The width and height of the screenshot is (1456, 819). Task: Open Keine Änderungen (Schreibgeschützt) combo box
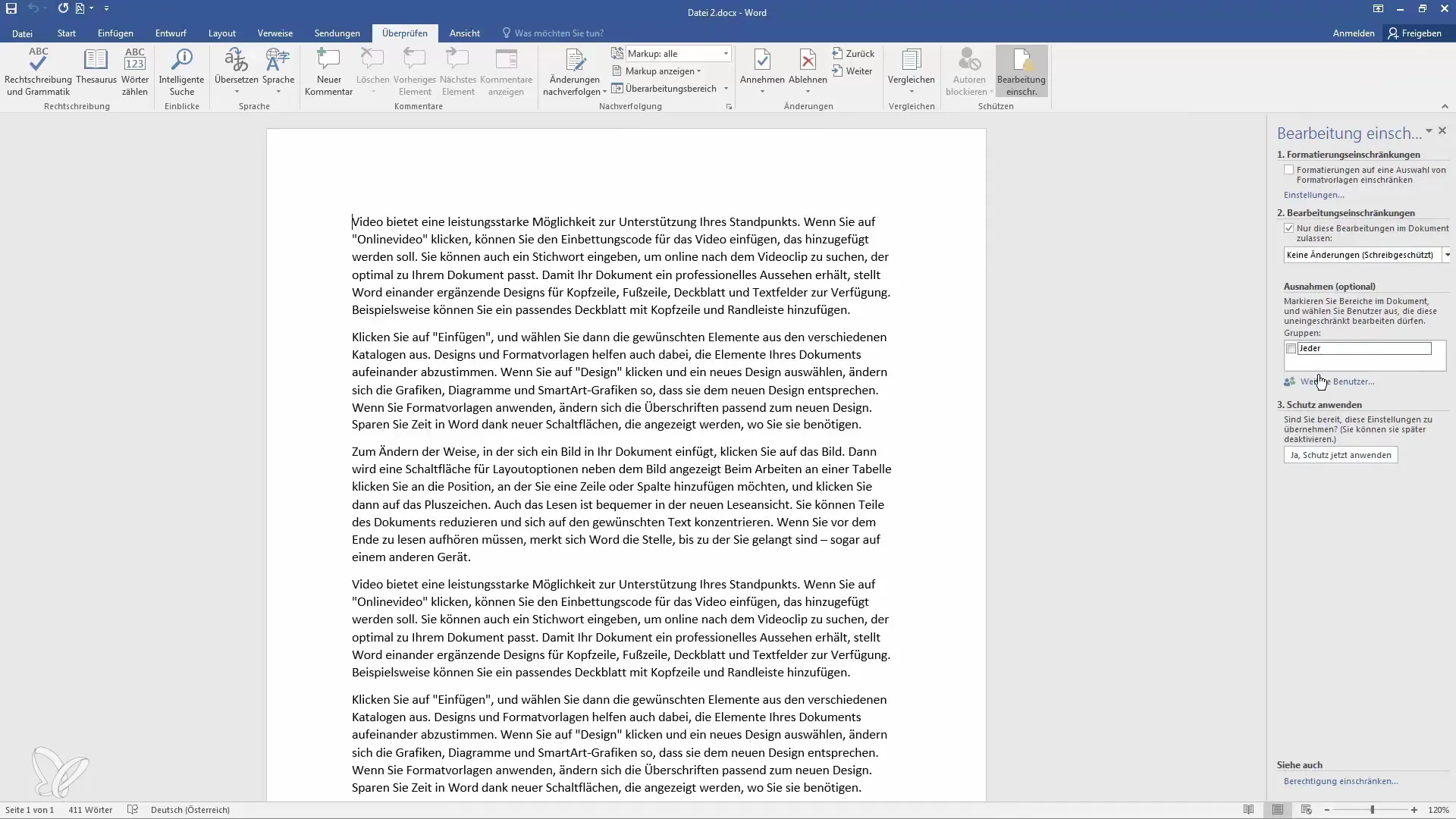[1367, 255]
